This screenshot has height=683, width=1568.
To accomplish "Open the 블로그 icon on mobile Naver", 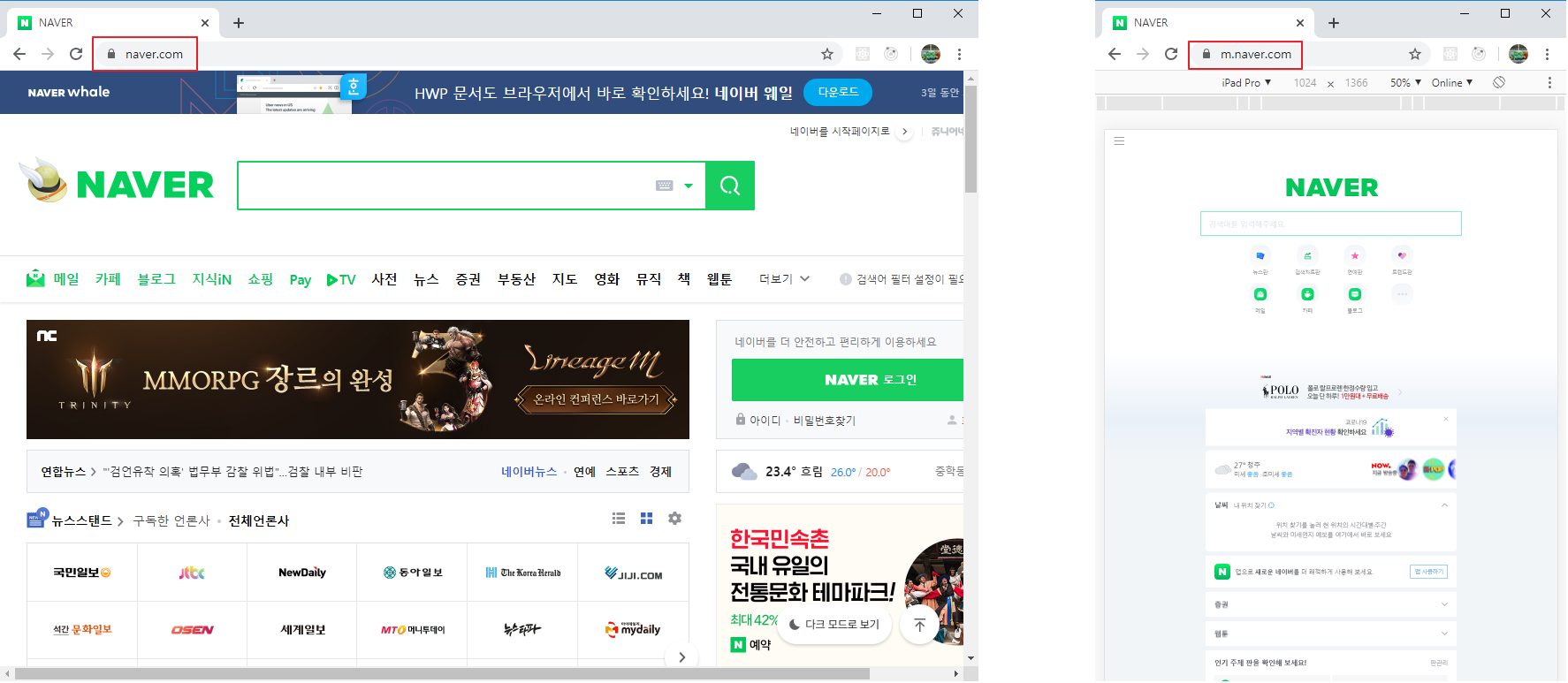I will [x=1355, y=294].
